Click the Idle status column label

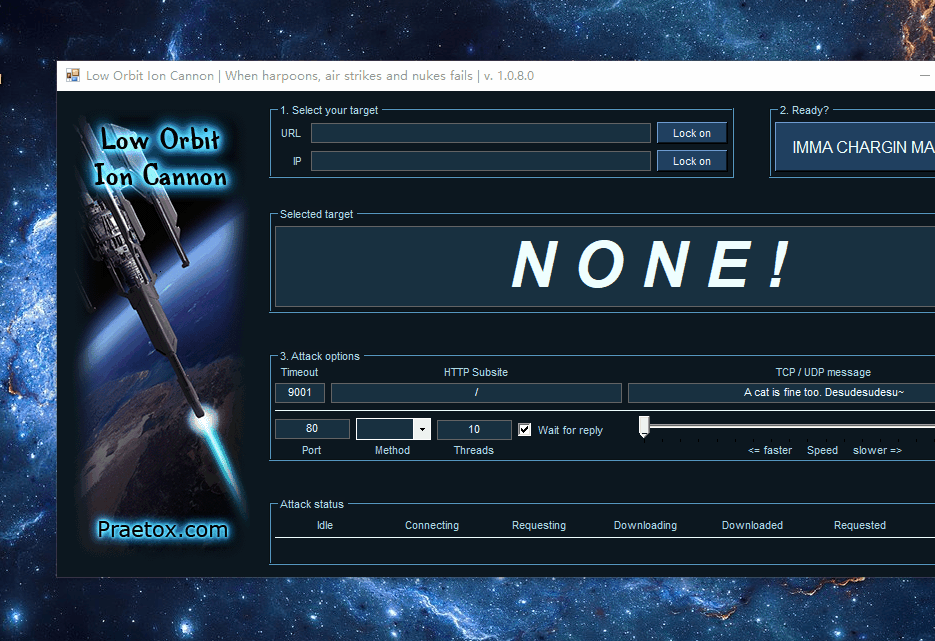(325, 525)
